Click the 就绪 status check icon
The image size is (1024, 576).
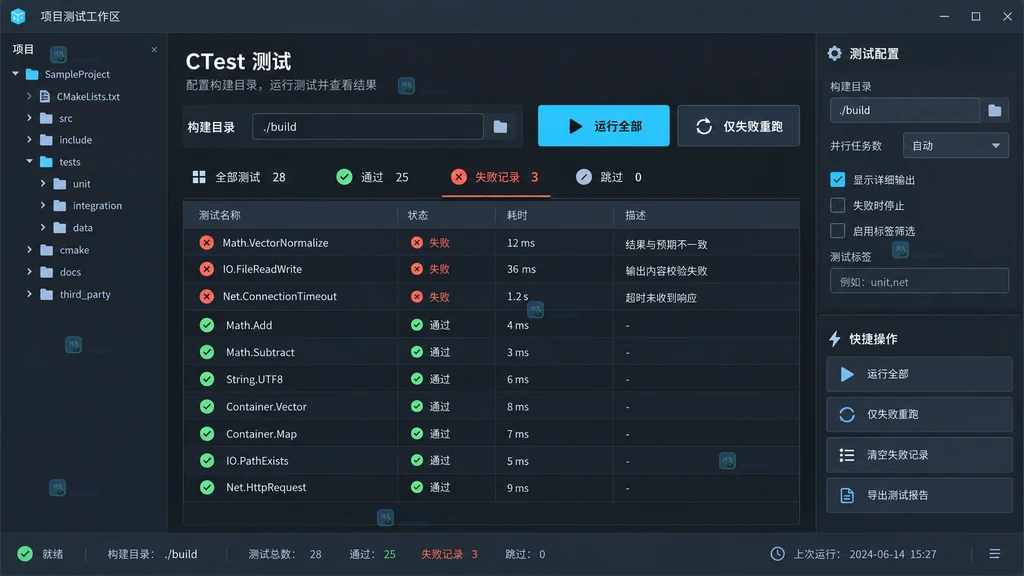(25, 554)
